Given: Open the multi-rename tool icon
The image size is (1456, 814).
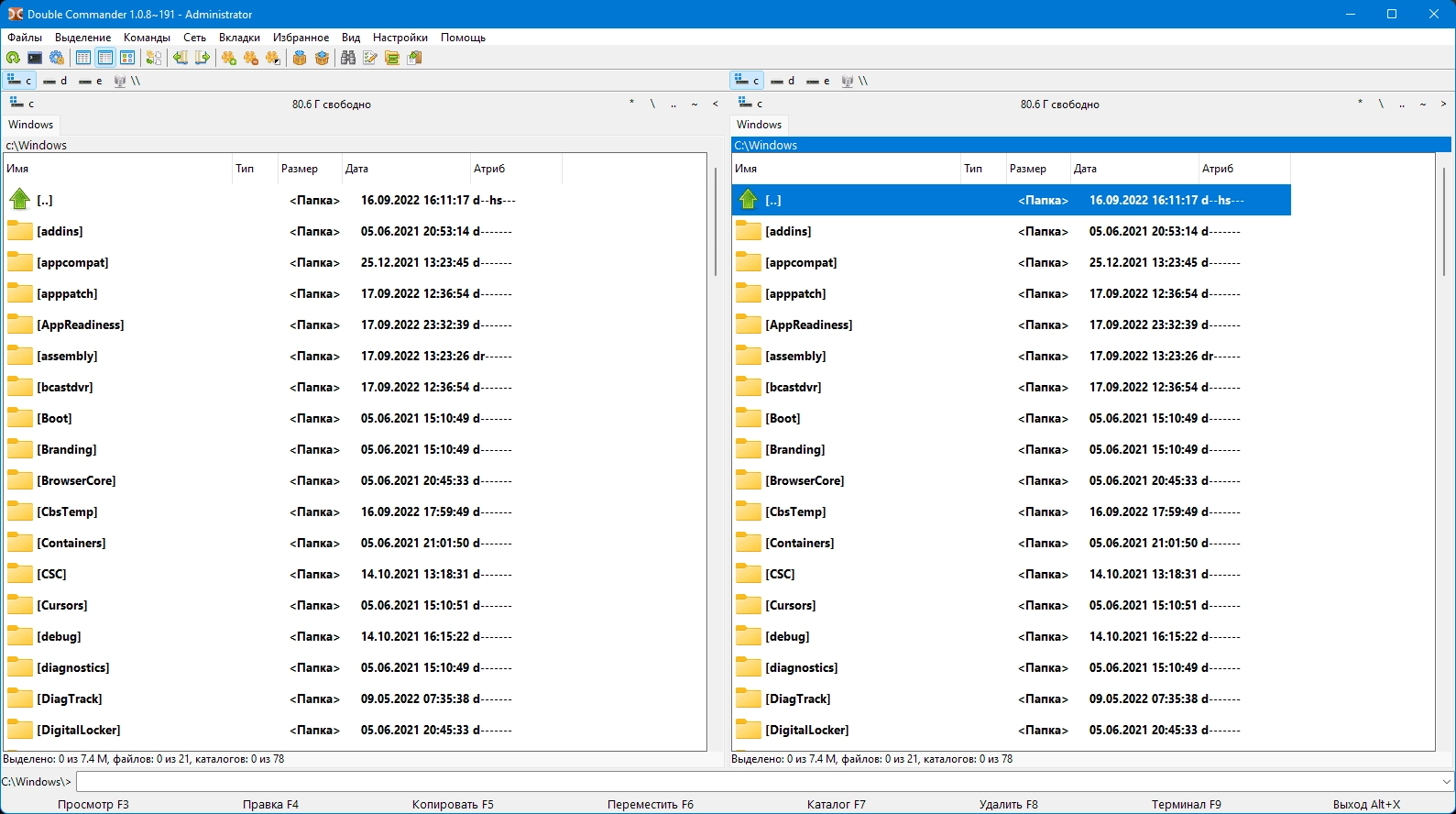Looking at the screenshot, I should pyautogui.click(x=370, y=58).
